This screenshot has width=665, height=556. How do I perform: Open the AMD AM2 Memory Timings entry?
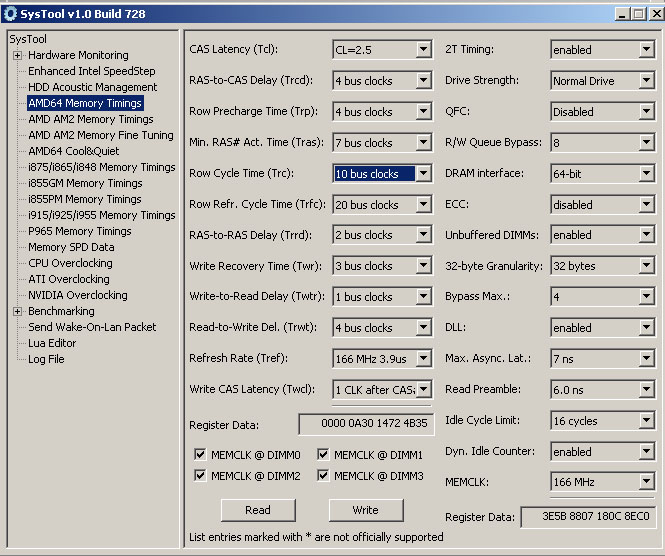[x=91, y=119]
